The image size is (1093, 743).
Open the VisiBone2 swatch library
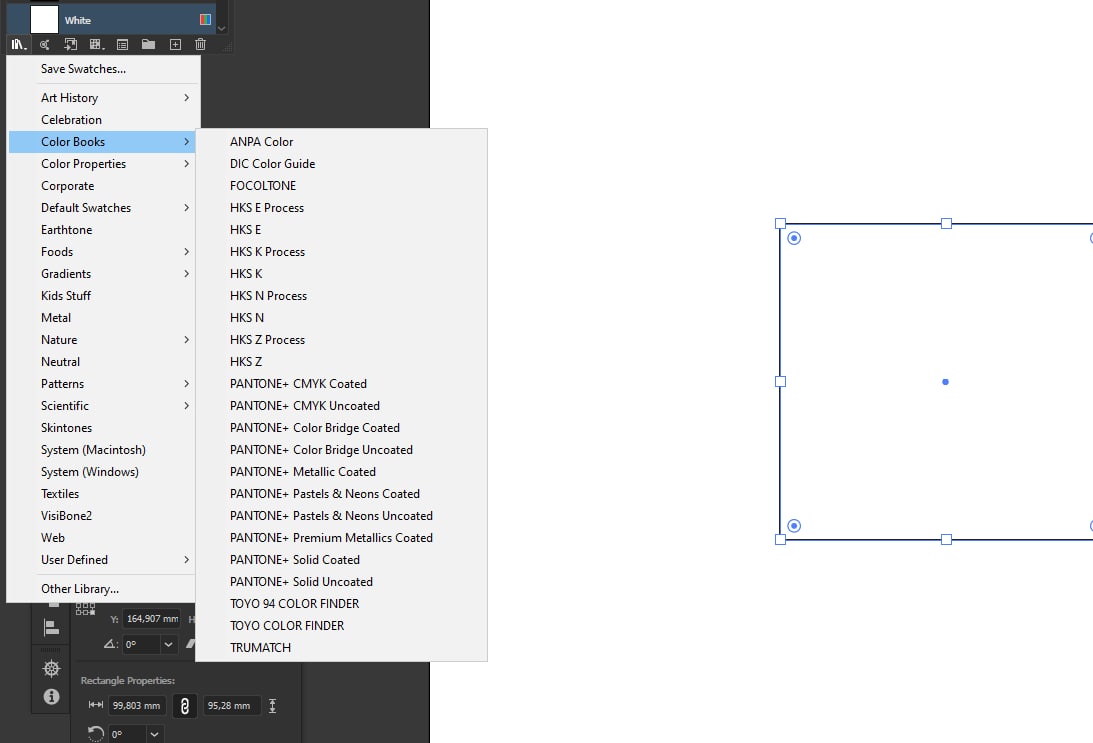(x=102, y=516)
